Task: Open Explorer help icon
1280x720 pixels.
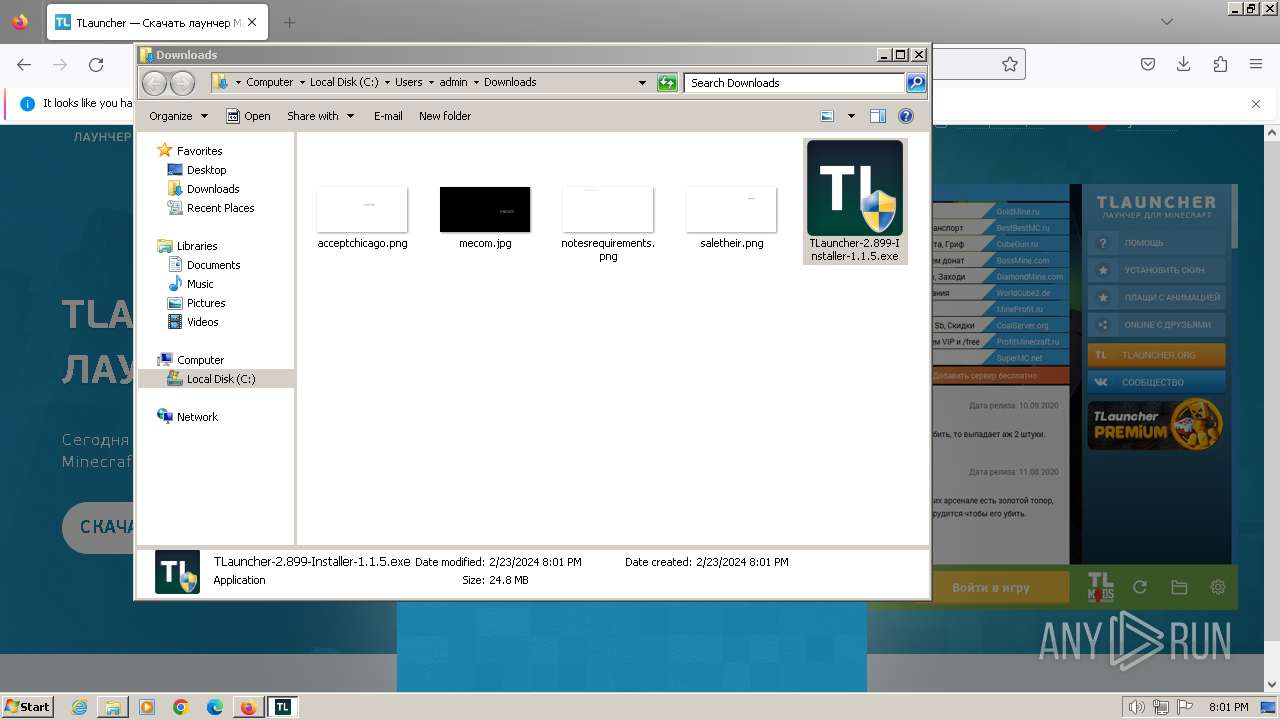Action: [x=906, y=116]
